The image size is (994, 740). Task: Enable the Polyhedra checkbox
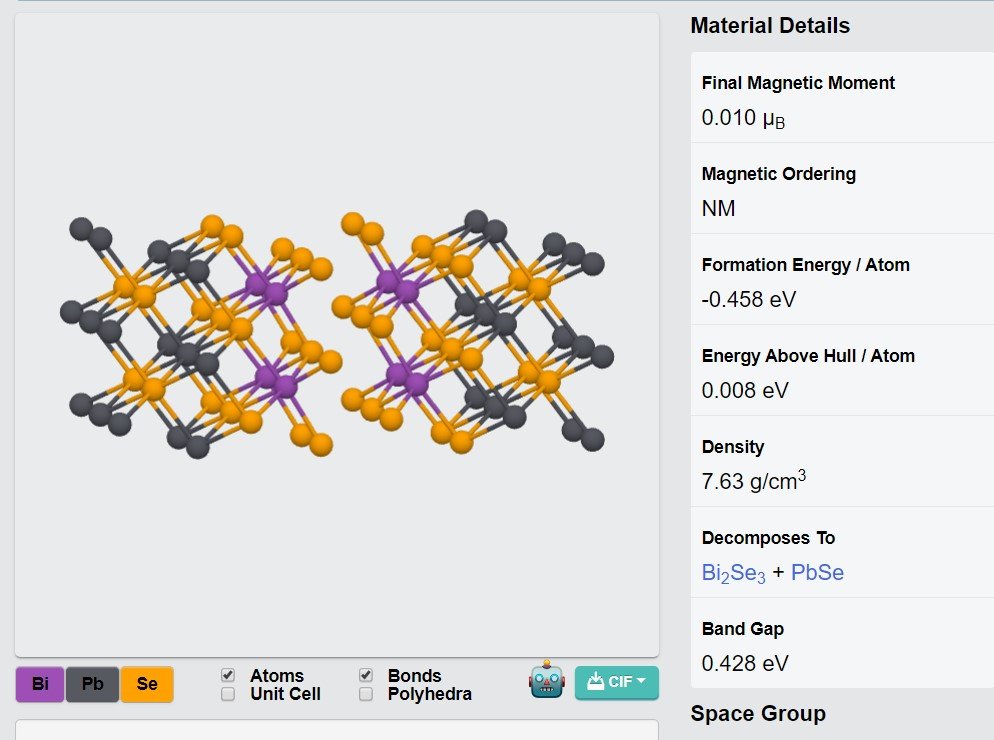coord(366,694)
